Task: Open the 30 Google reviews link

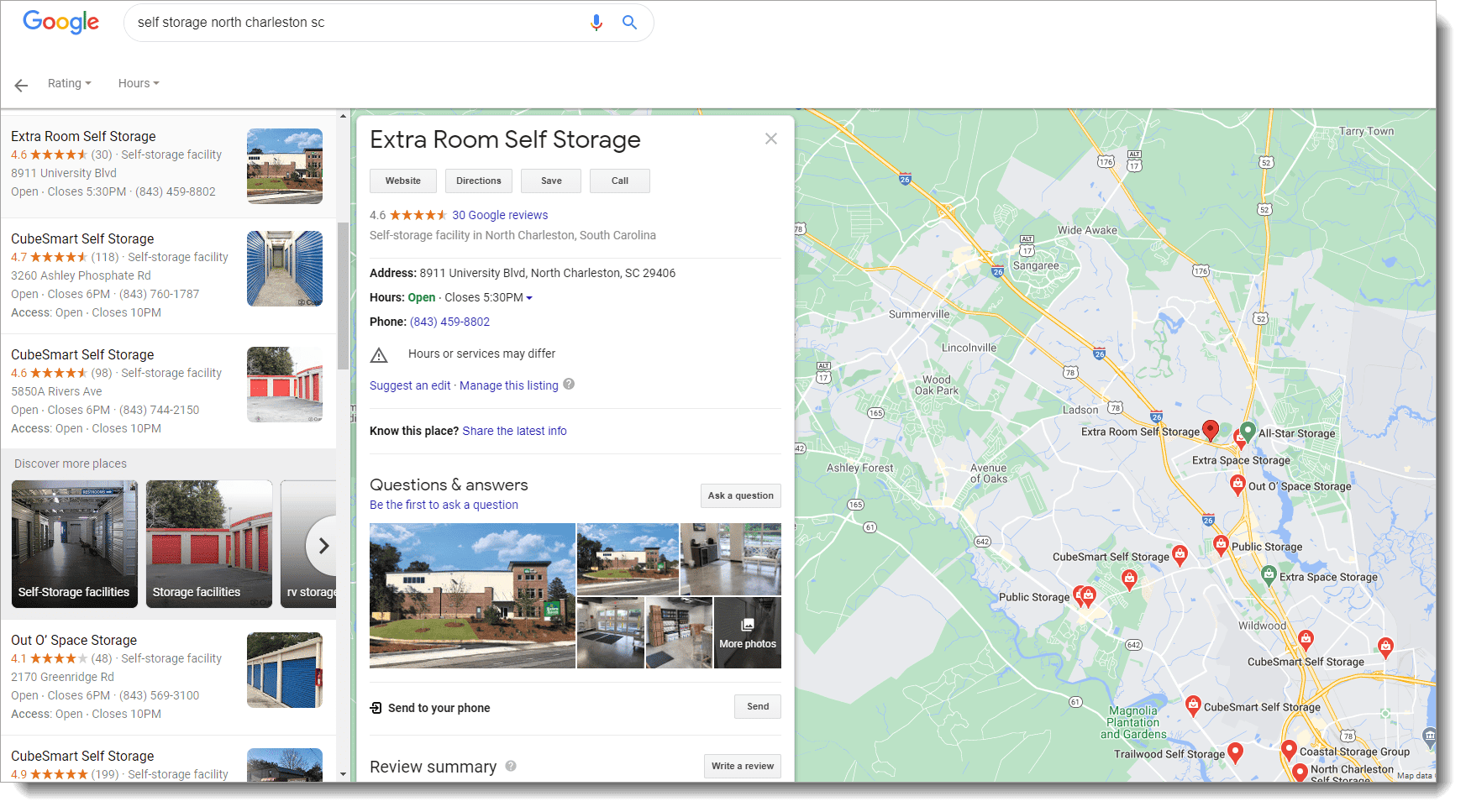Action: [x=500, y=215]
